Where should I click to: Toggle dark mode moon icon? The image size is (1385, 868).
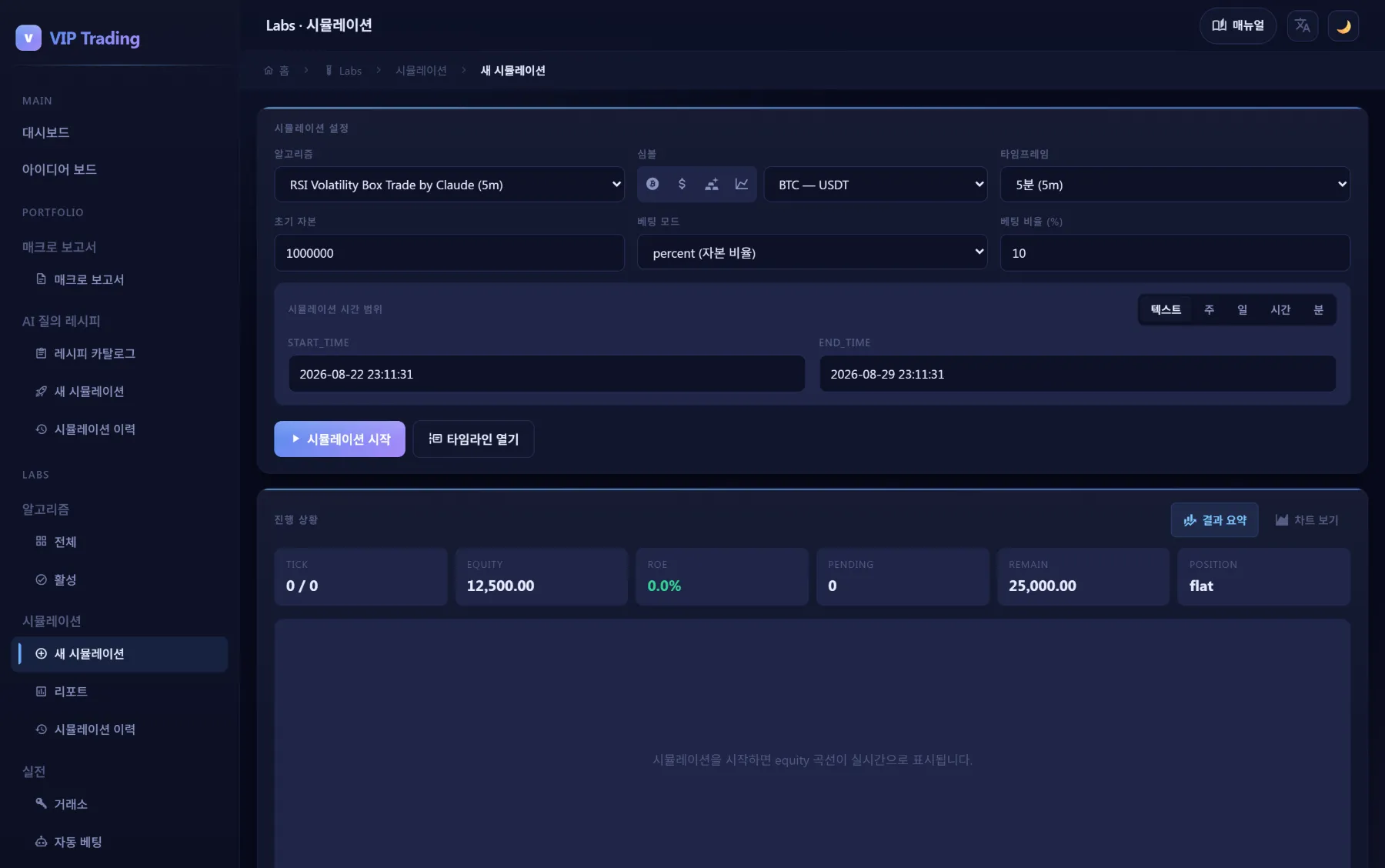(1343, 25)
